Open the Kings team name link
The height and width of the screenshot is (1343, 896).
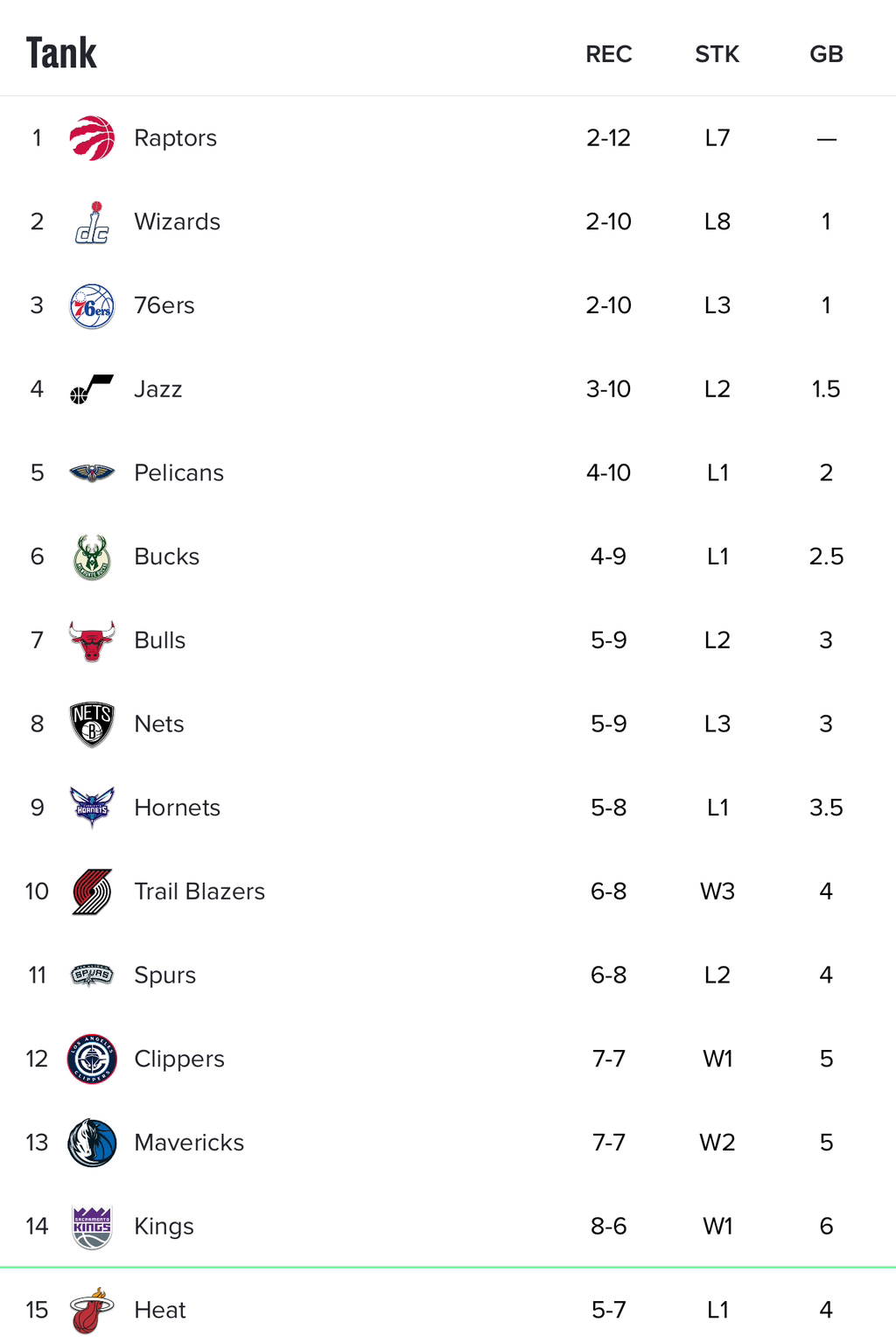point(164,1227)
